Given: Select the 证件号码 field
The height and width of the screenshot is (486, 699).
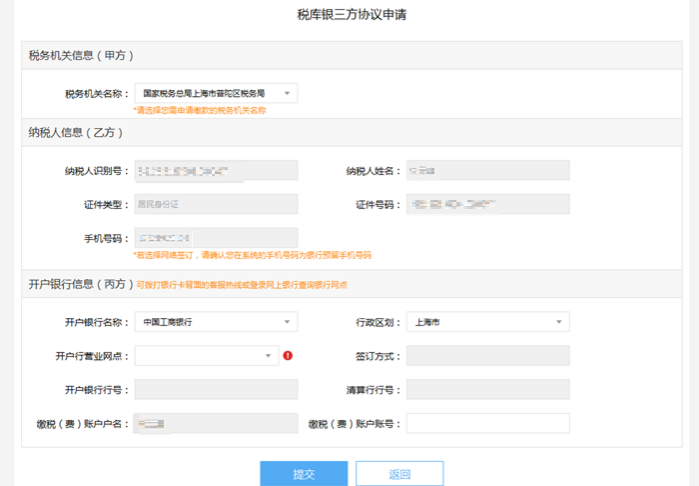Looking at the screenshot, I should pyautogui.click(x=488, y=204).
